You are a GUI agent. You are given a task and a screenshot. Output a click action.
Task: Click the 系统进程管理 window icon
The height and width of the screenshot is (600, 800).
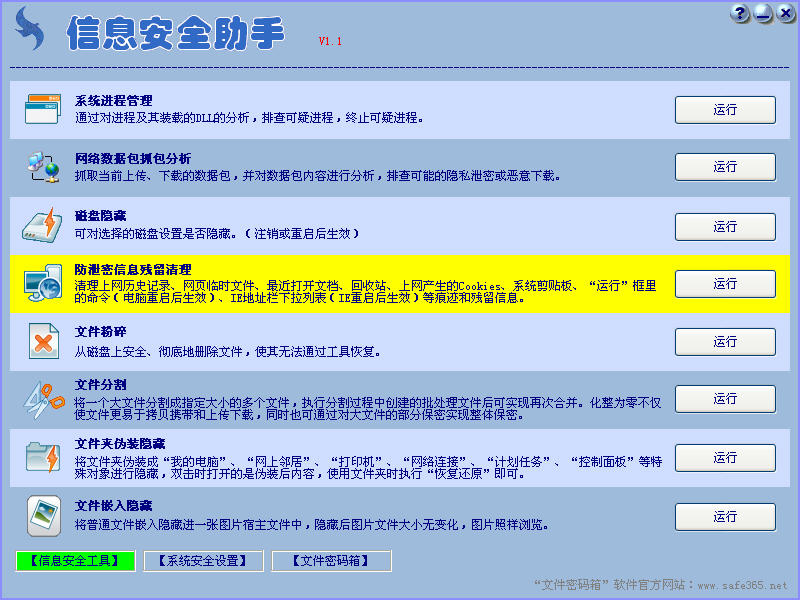point(43,109)
